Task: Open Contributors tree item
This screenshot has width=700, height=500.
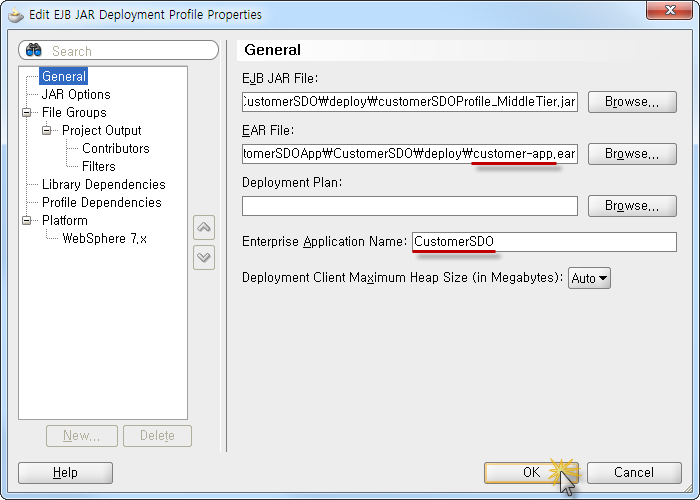Action: coord(116,148)
